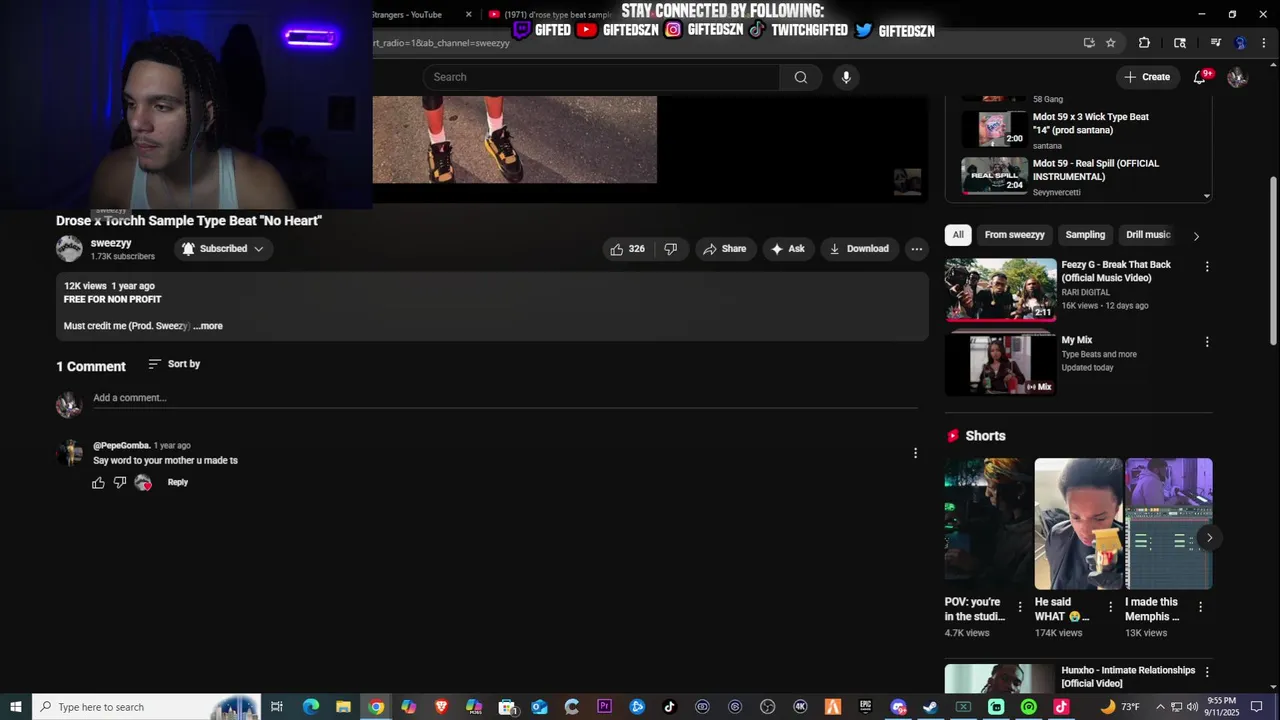Image resolution: width=1280 pixels, height=720 pixels.
Task: Activate voice search microphone
Action: coord(846,77)
